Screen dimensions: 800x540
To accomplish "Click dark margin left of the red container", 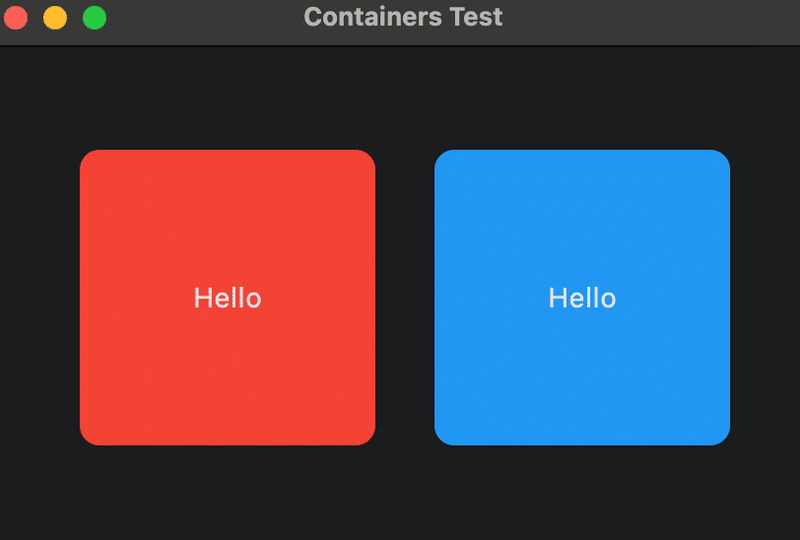I will [40, 297].
